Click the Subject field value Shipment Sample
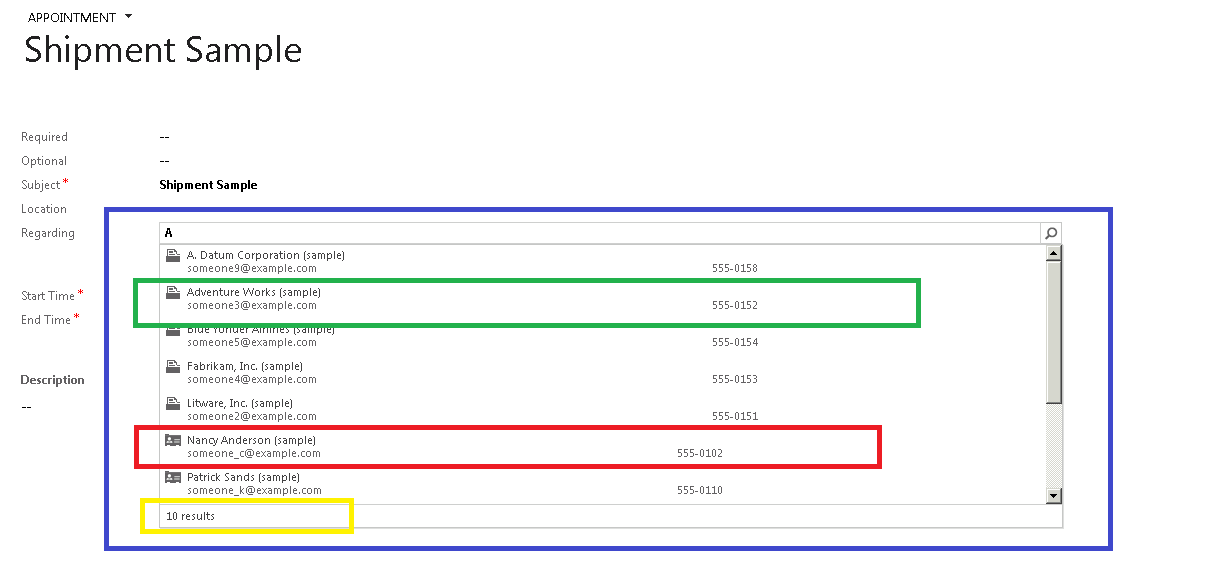The image size is (1213, 579). click(x=208, y=185)
